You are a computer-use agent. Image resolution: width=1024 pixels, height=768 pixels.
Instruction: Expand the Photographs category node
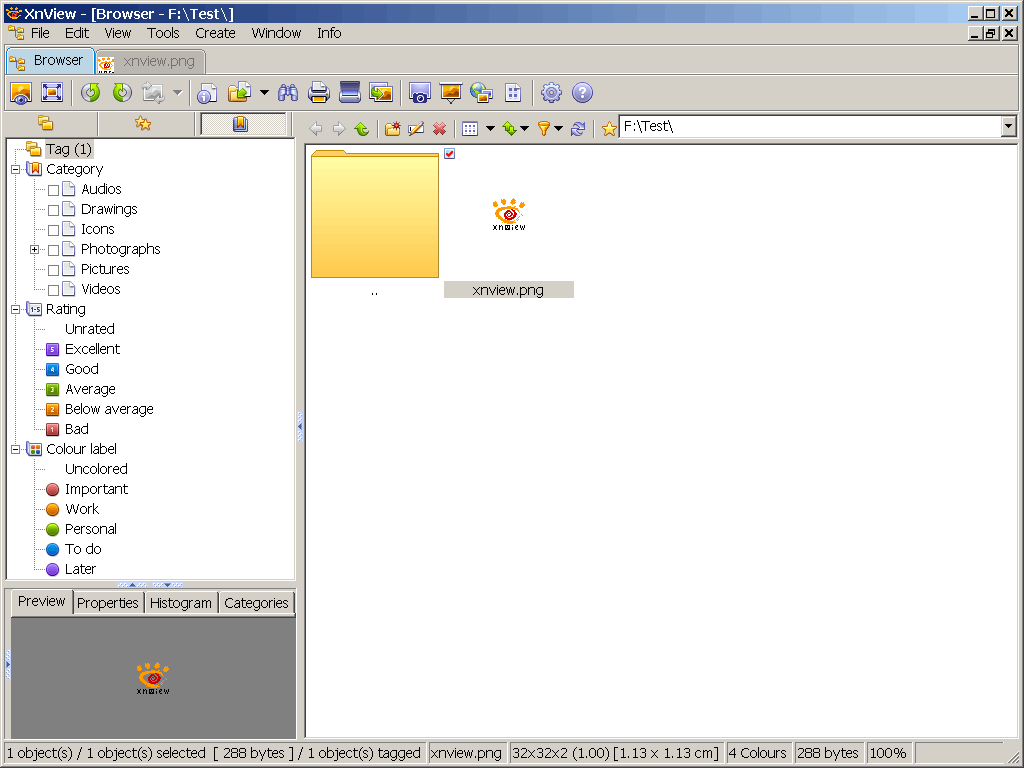[x=35, y=249]
